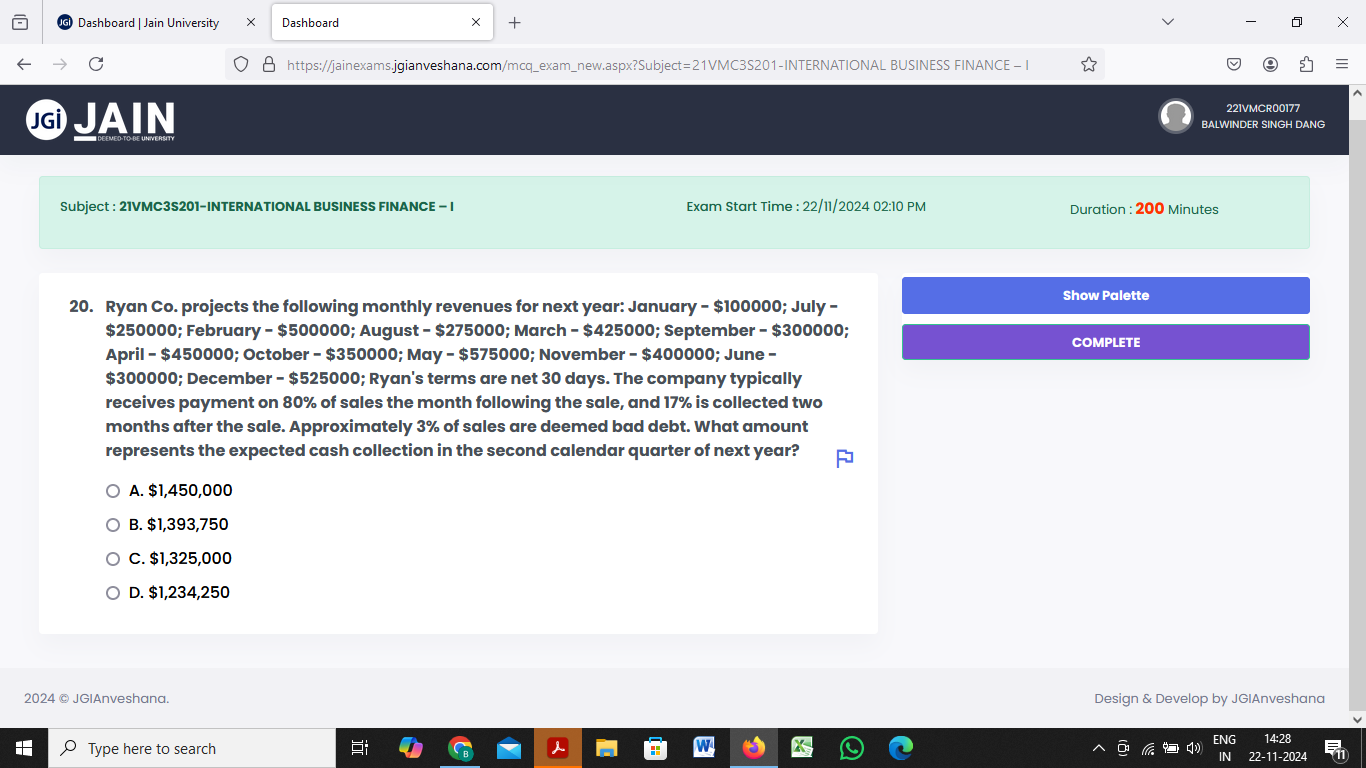The width and height of the screenshot is (1366, 768).
Task: Select answer B. $1,393,750
Action: click(x=112, y=524)
